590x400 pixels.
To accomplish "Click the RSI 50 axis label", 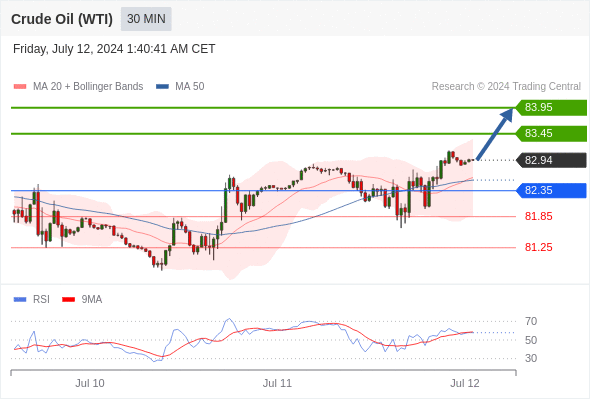I will coord(531,340).
